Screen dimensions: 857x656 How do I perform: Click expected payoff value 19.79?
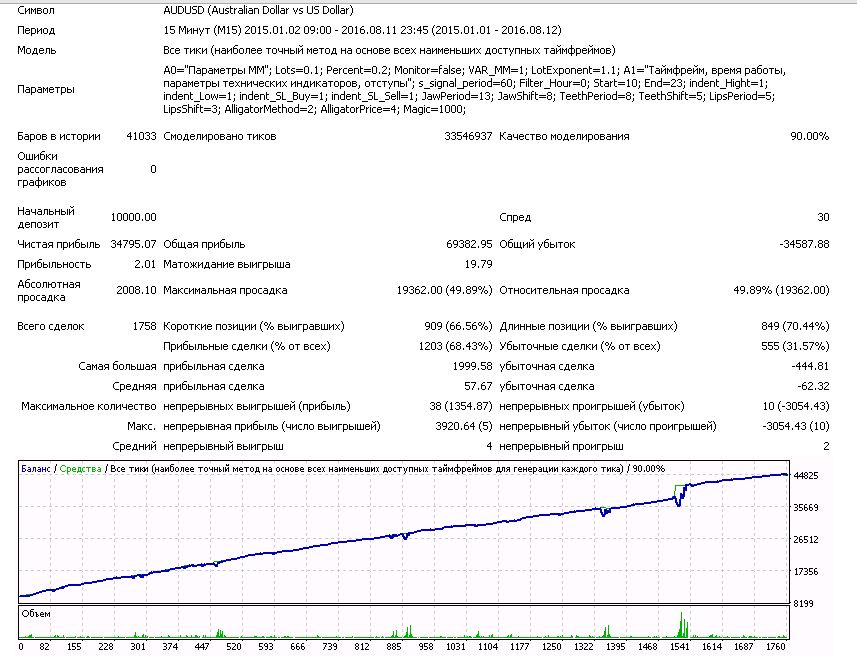click(478, 264)
